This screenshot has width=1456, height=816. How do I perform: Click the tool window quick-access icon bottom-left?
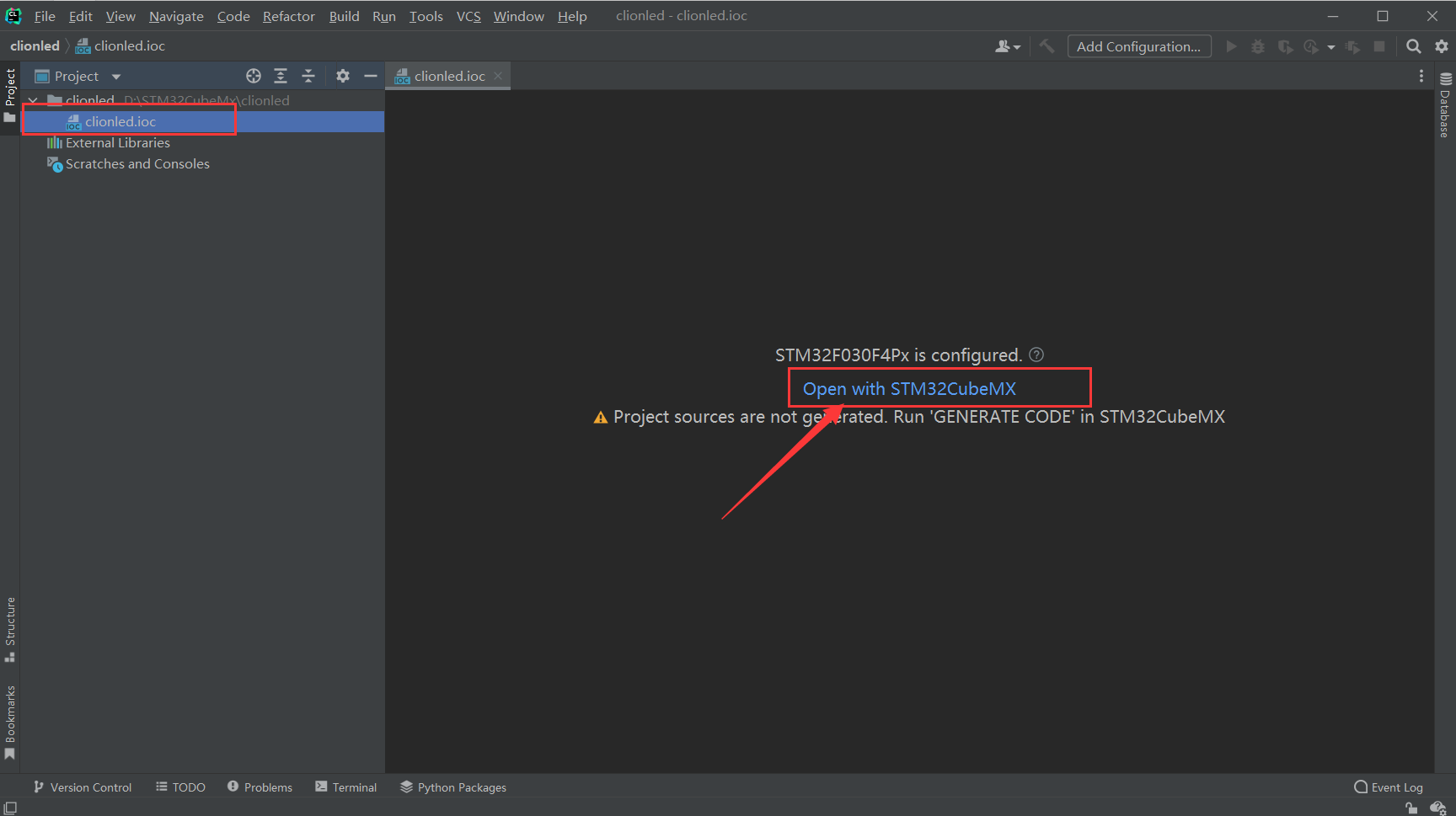point(10,808)
